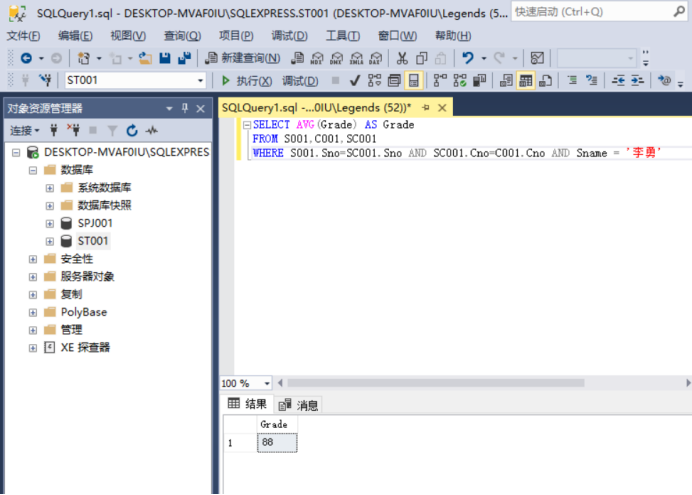Click the Copy icon in toolbar
Image resolution: width=692 pixels, height=495 pixels.
click(x=421, y=58)
